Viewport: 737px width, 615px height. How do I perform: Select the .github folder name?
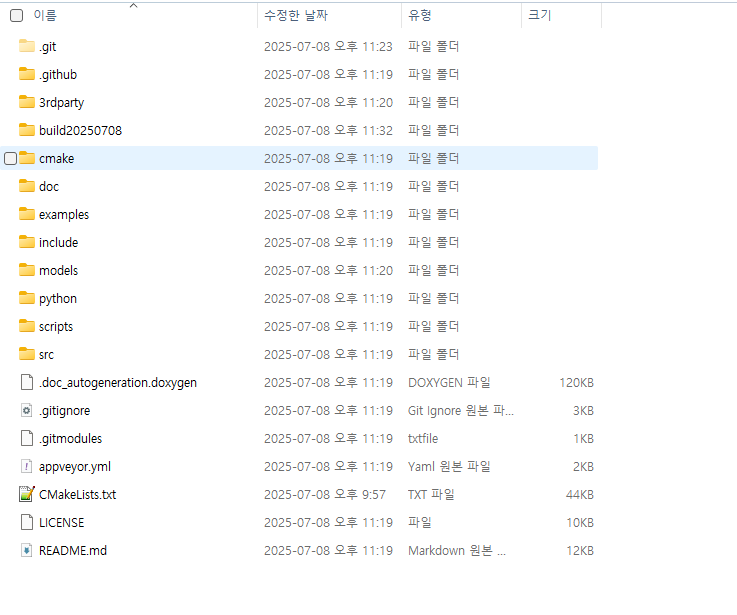pos(58,75)
